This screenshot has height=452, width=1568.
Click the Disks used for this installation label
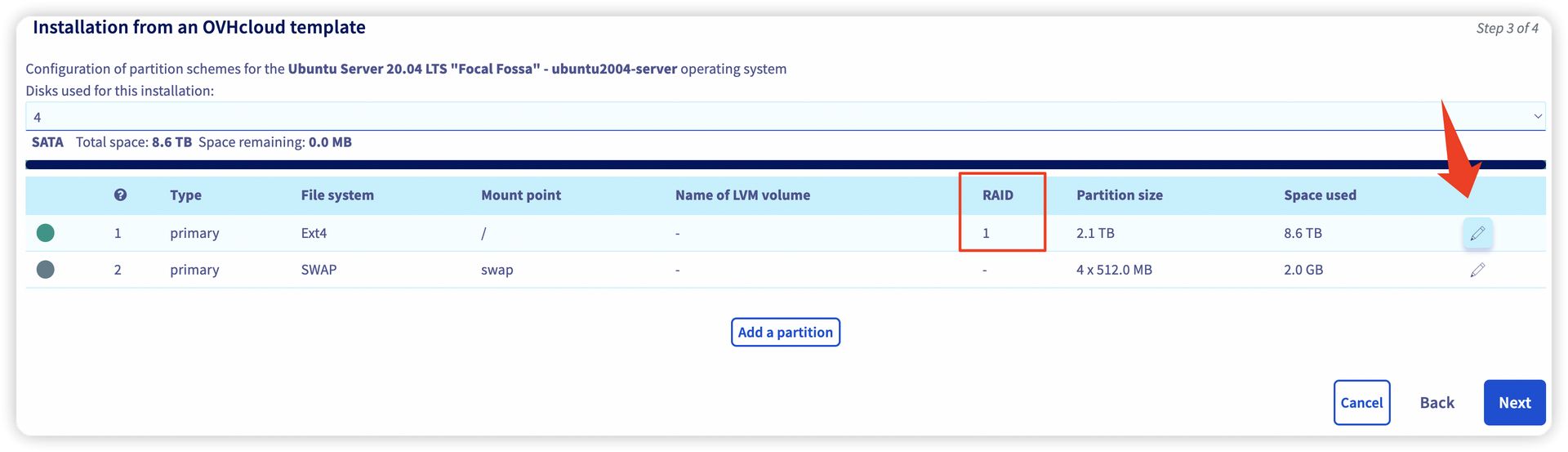tap(120, 91)
